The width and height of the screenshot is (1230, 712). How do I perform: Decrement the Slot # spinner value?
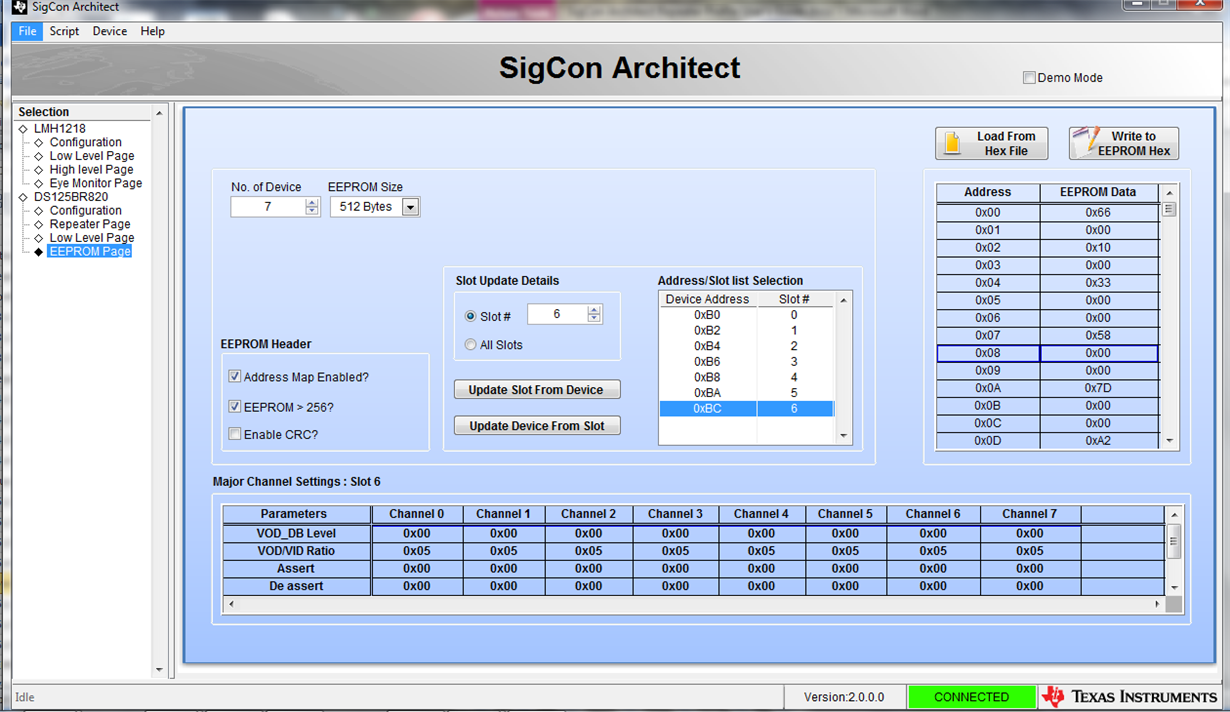click(x=594, y=319)
